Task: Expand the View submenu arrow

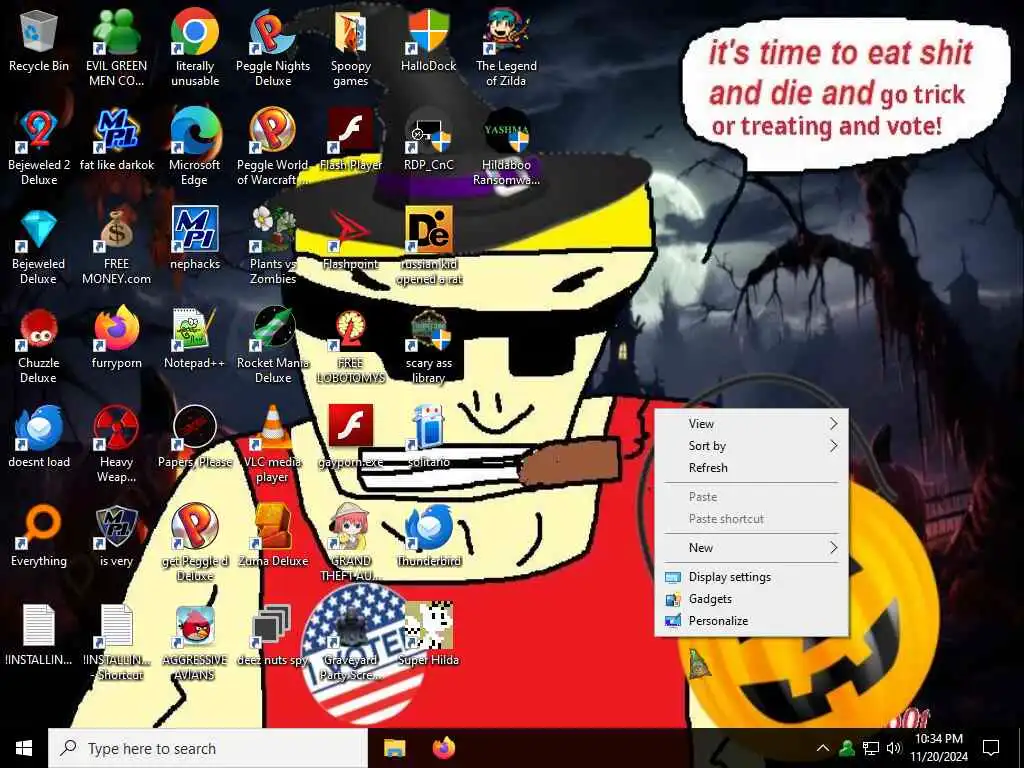Action: click(833, 424)
